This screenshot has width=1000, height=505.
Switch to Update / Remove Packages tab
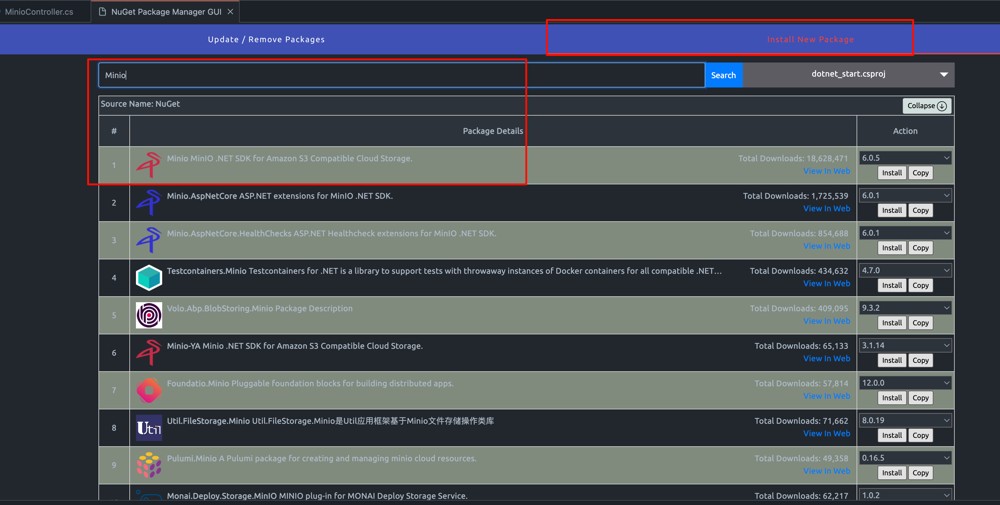click(x=266, y=39)
